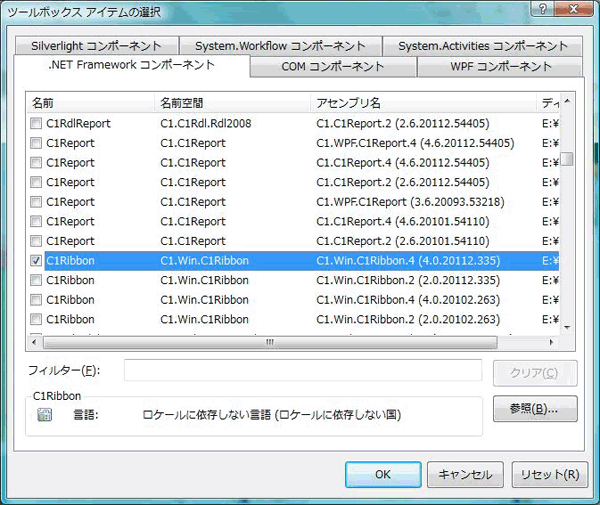Click the highlighted C1Ribbon name text

click(x=70, y=261)
